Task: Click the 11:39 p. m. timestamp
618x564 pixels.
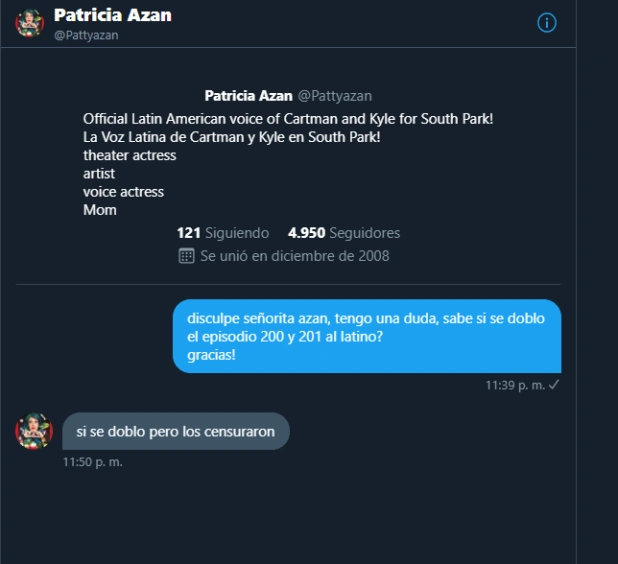Action: (514, 385)
